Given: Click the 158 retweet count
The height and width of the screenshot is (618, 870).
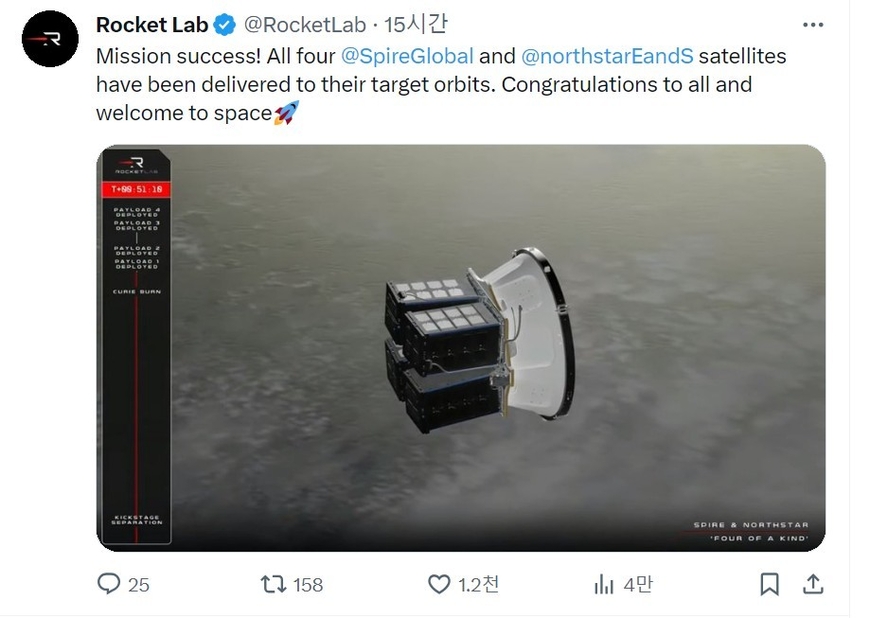Looking at the screenshot, I should tap(308, 585).
